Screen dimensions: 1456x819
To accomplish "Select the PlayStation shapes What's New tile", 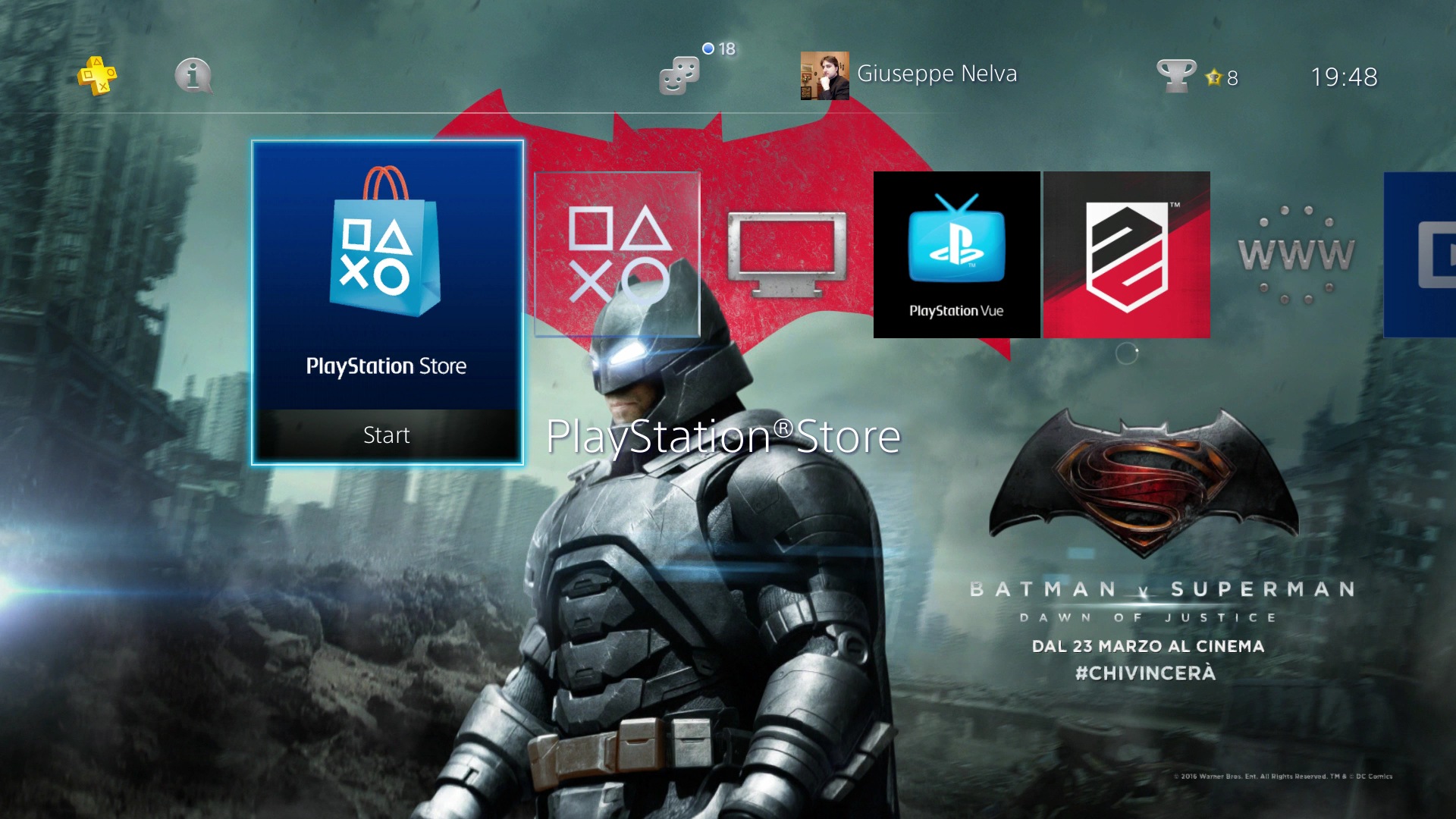I will pyautogui.click(x=617, y=255).
